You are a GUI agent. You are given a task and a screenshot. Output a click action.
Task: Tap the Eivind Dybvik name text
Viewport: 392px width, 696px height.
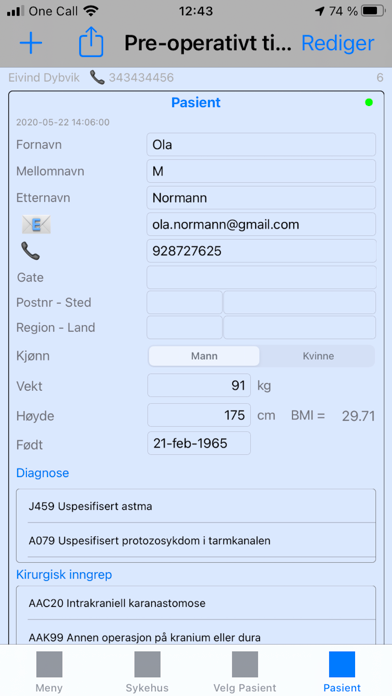coord(44,78)
